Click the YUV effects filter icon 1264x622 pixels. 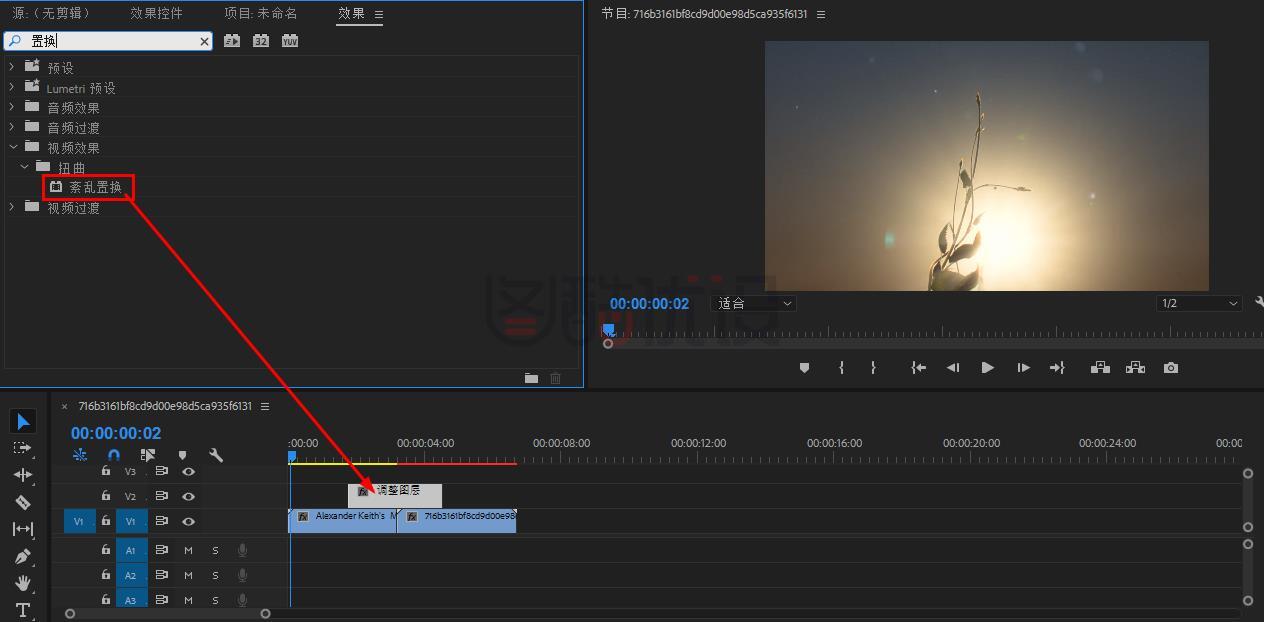click(x=290, y=41)
